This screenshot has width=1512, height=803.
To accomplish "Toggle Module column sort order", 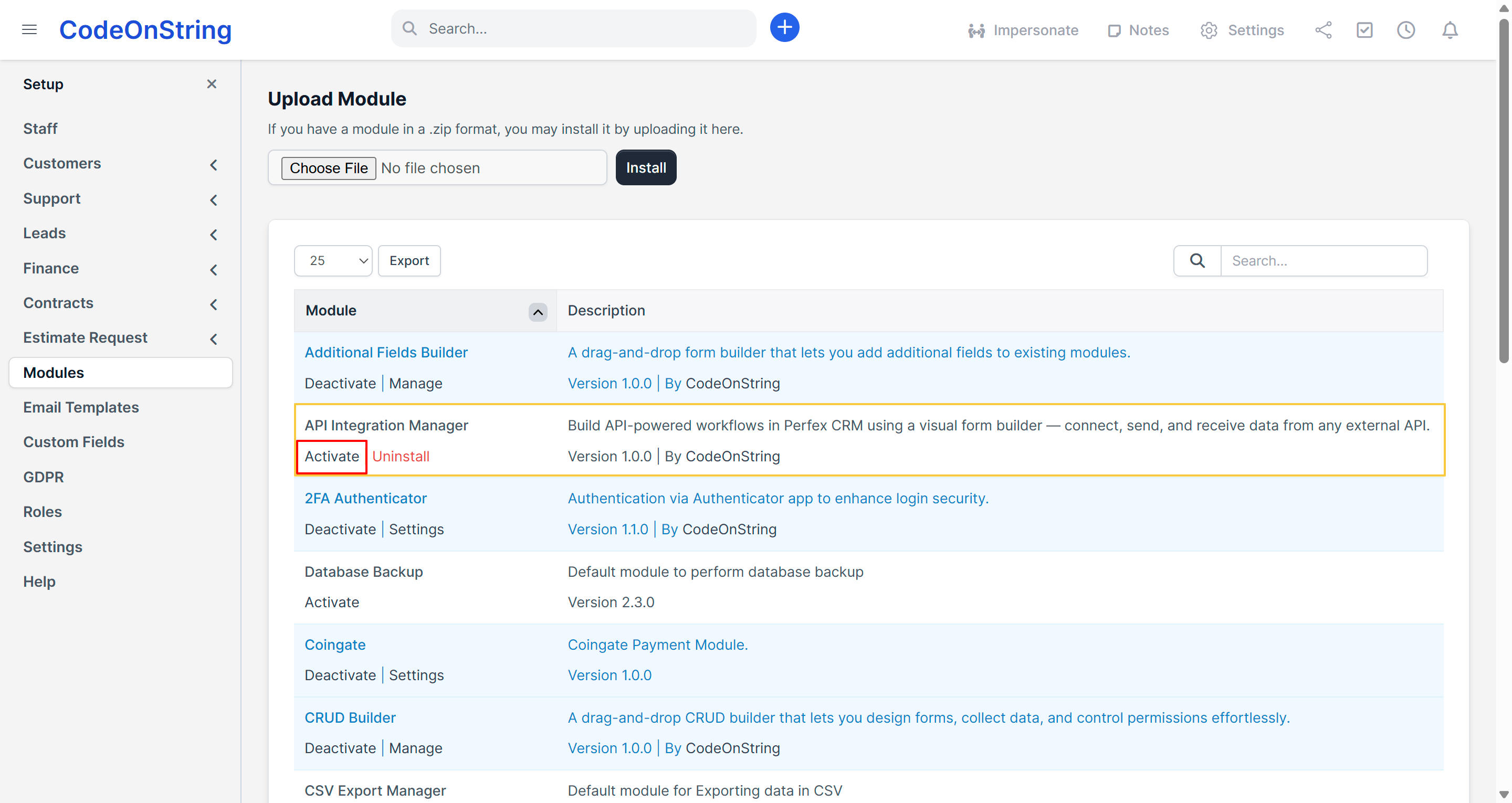I will 538,312.
